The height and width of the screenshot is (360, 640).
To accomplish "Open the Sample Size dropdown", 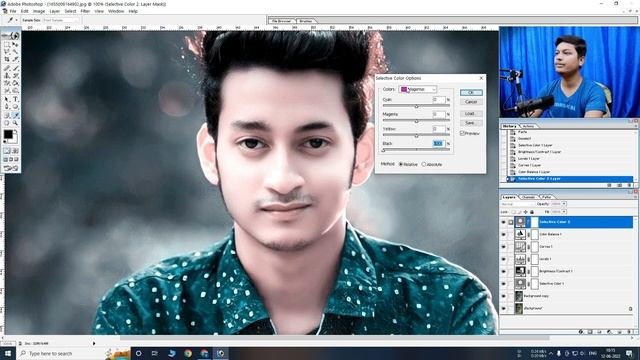I will click(x=61, y=20).
